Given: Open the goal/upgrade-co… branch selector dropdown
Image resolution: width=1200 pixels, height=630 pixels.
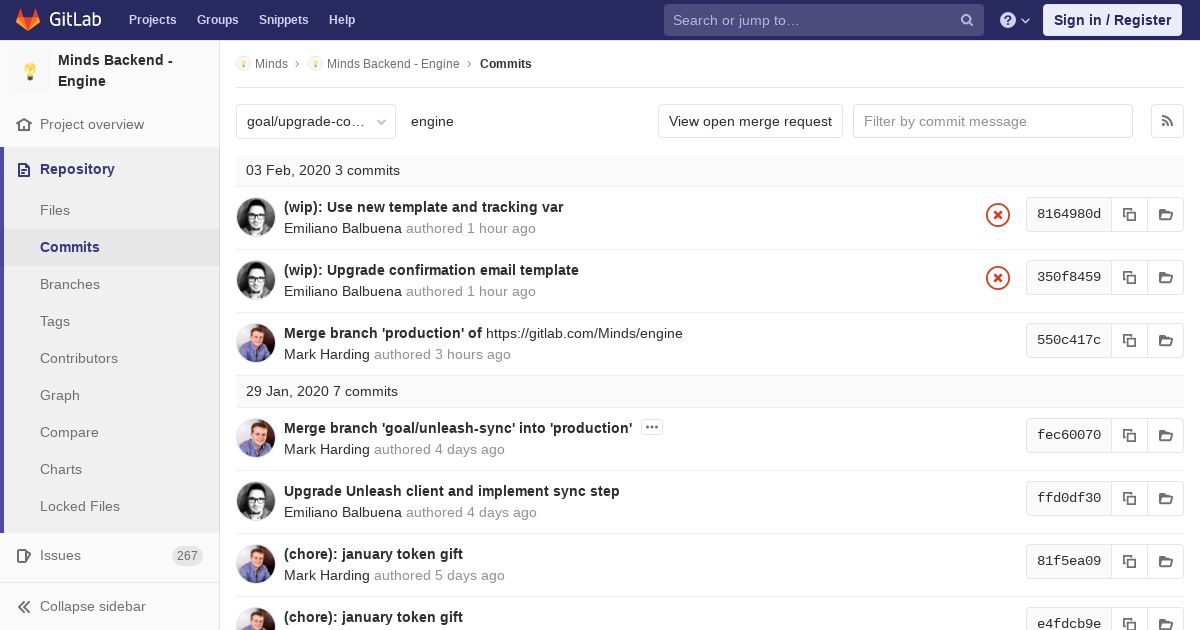Looking at the screenshot, I should click(316, 121).
